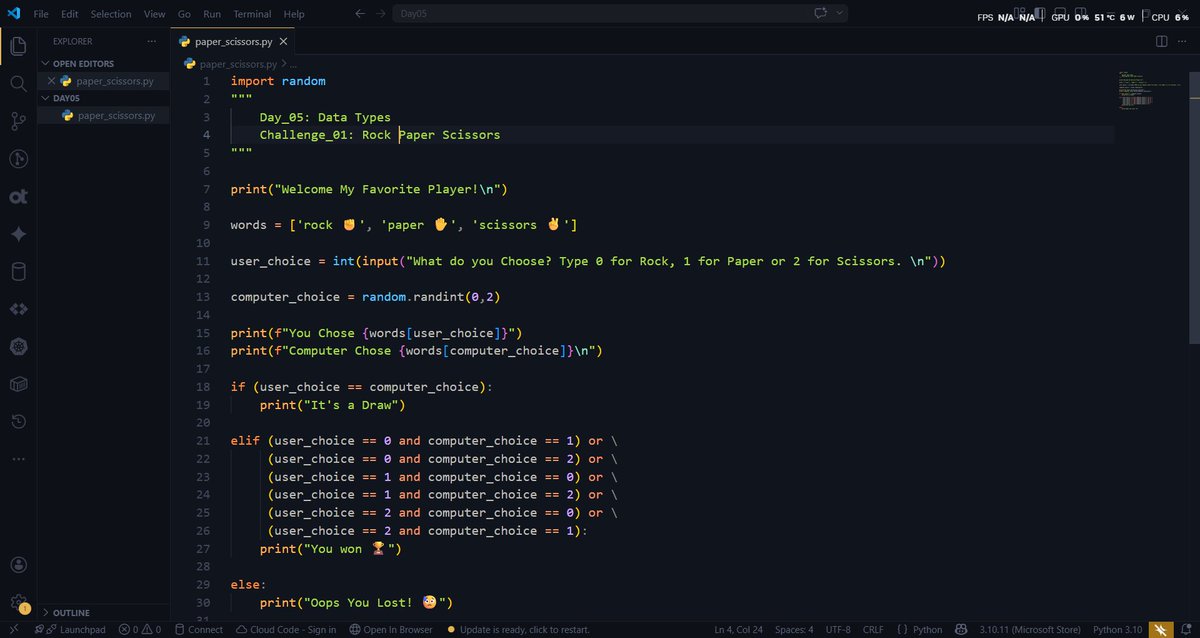This screenshot has width=1200, height=638.
Task: Click the EXPLORER panel title
Action: [73, 42]
